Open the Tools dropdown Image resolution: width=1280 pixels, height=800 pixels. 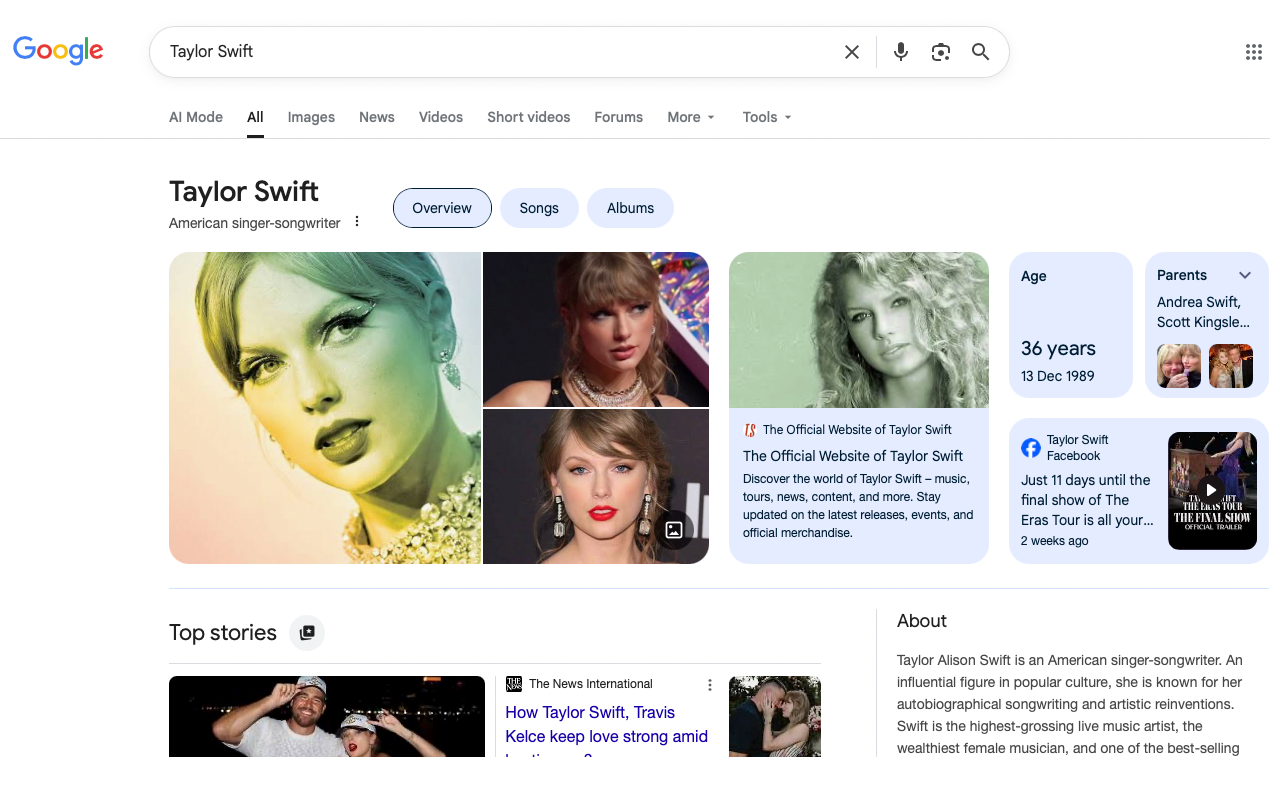pos(767,117)
